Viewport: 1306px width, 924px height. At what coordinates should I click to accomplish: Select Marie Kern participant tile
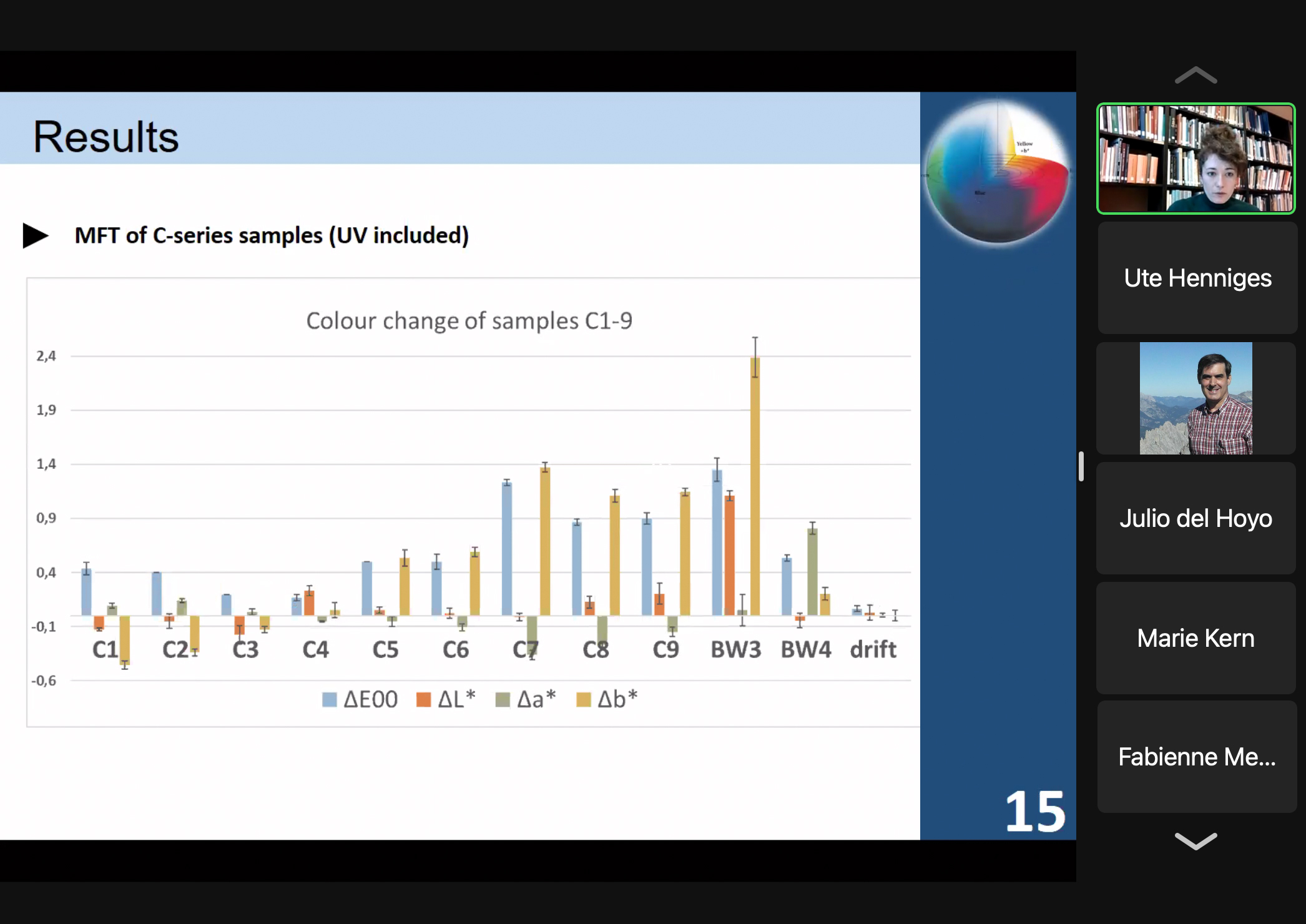coord(1196,638)
